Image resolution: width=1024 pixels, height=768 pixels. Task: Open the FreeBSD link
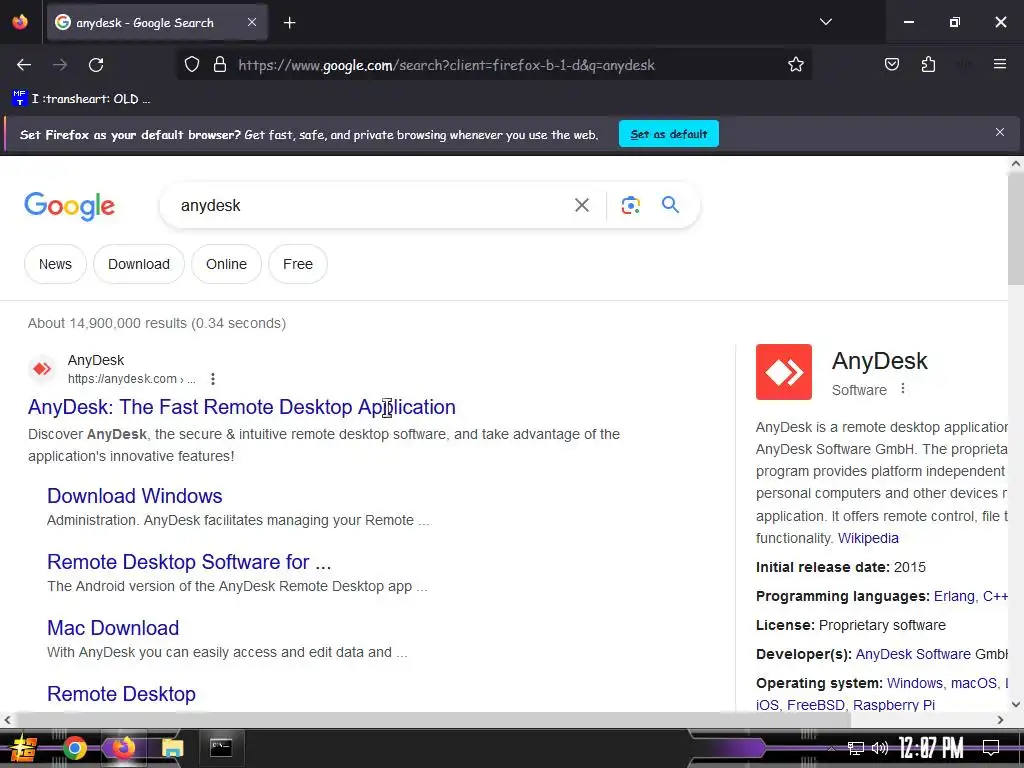click(x=816, y=705)
